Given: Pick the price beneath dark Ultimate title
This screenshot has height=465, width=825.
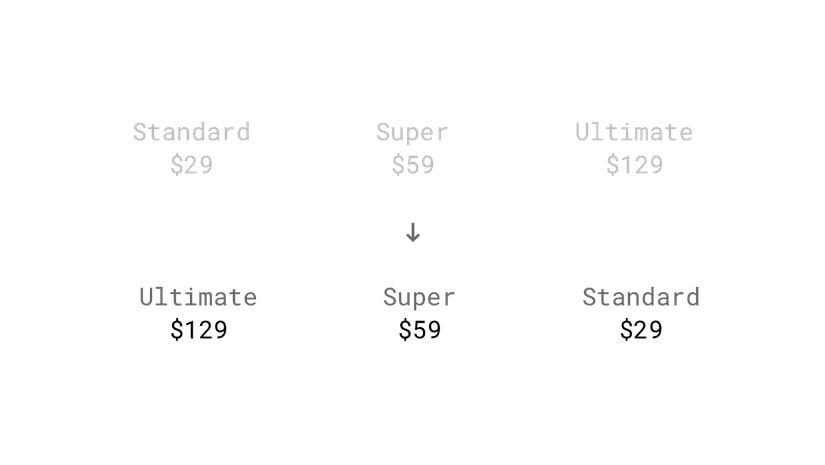Looking at the screenshot, I should tap(198, 330).
